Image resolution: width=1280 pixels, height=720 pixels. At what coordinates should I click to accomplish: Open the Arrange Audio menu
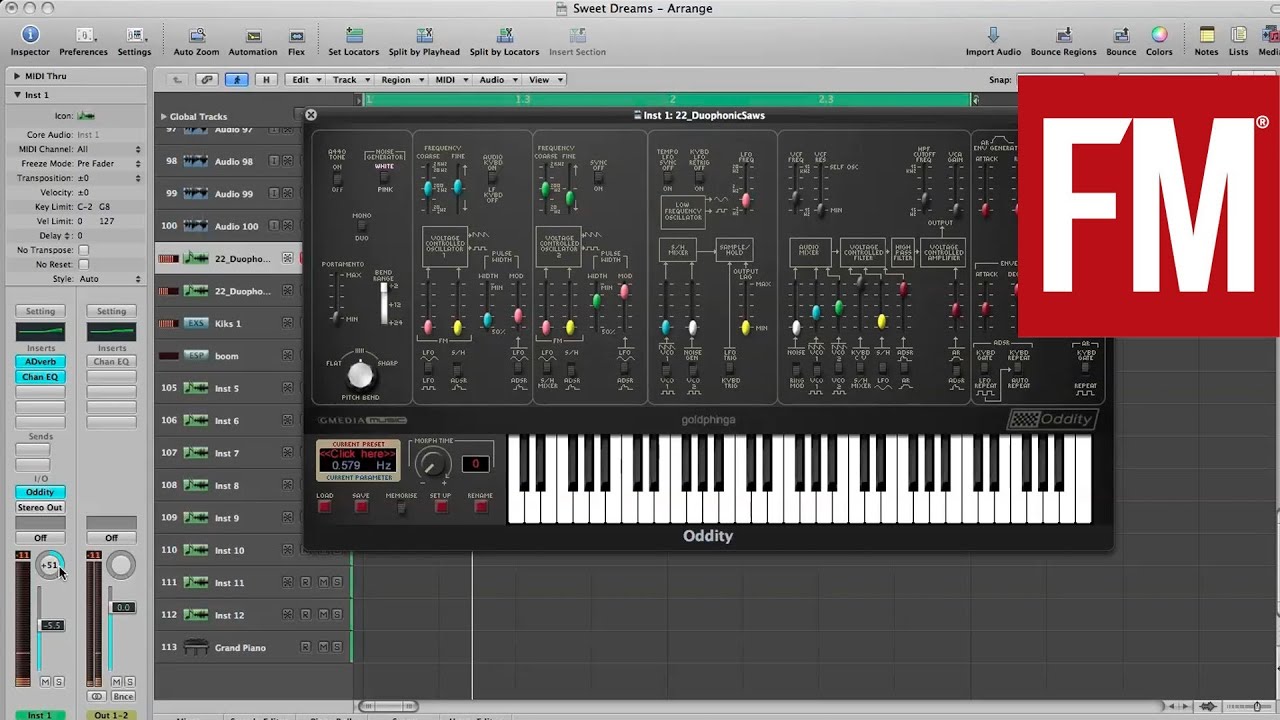coord(496,80)
